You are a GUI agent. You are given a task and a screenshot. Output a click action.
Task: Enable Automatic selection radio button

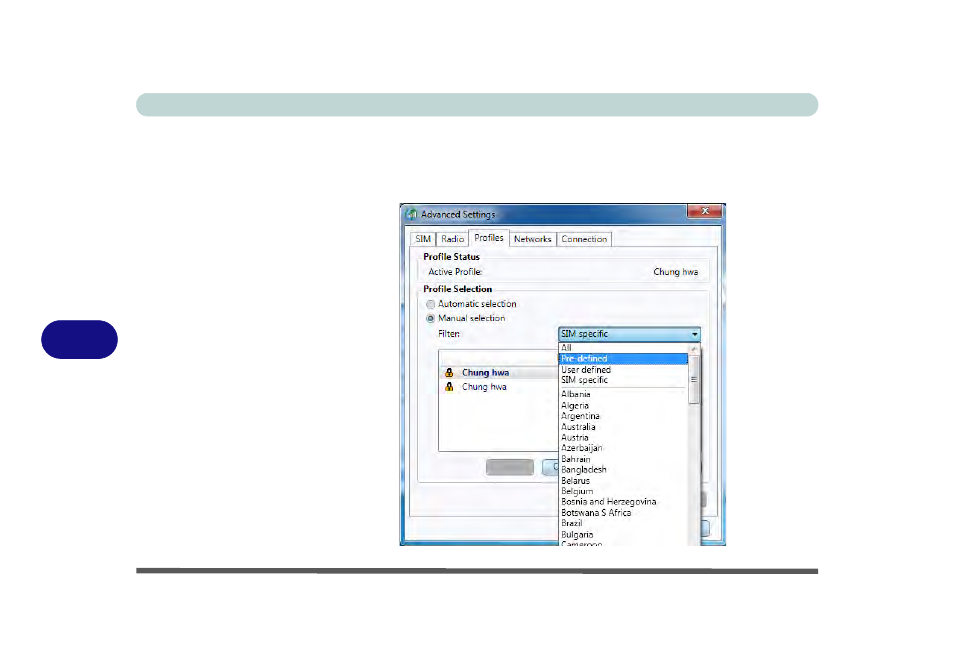click(x=431, y=304)
